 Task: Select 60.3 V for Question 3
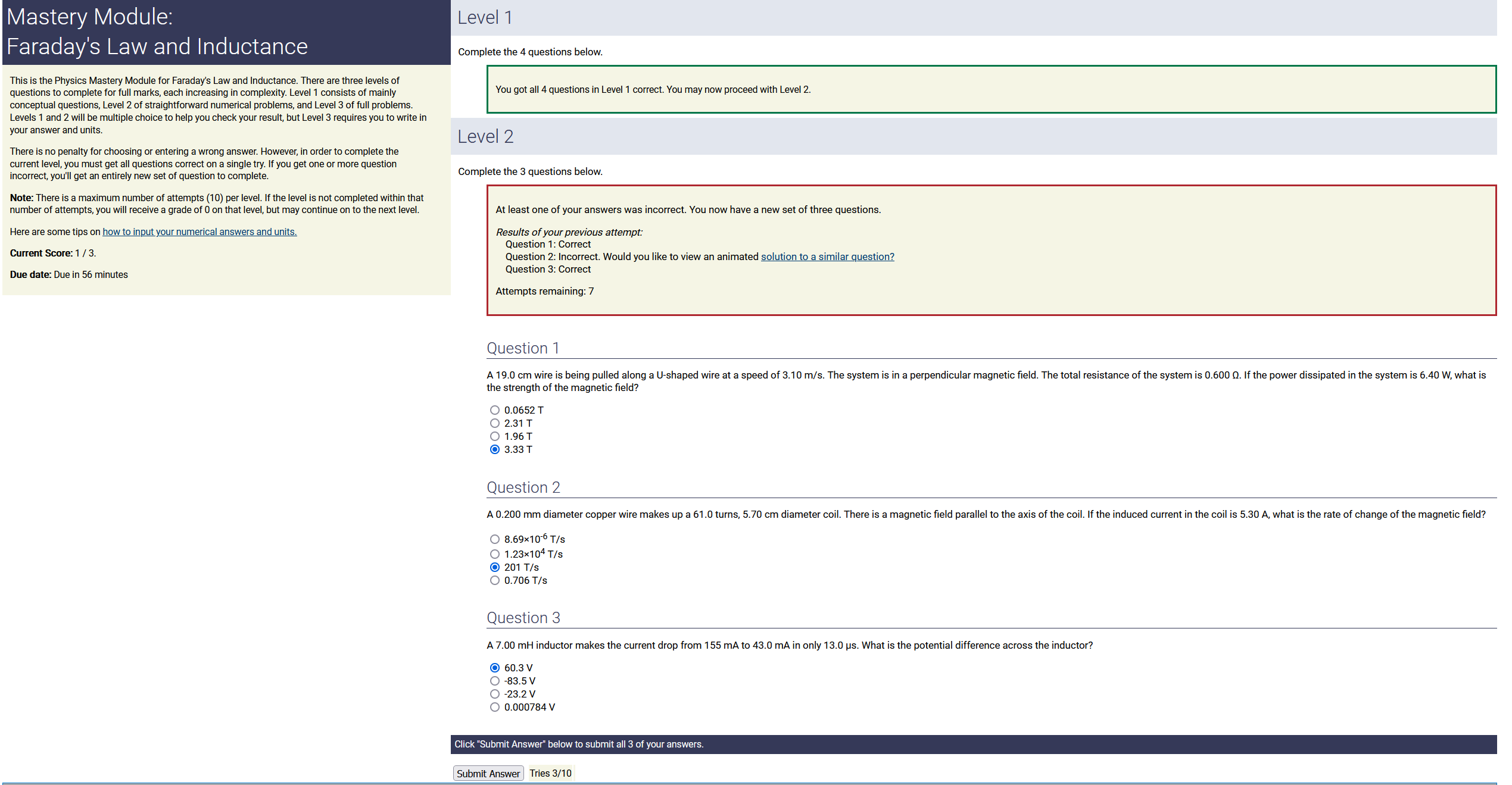494,668
